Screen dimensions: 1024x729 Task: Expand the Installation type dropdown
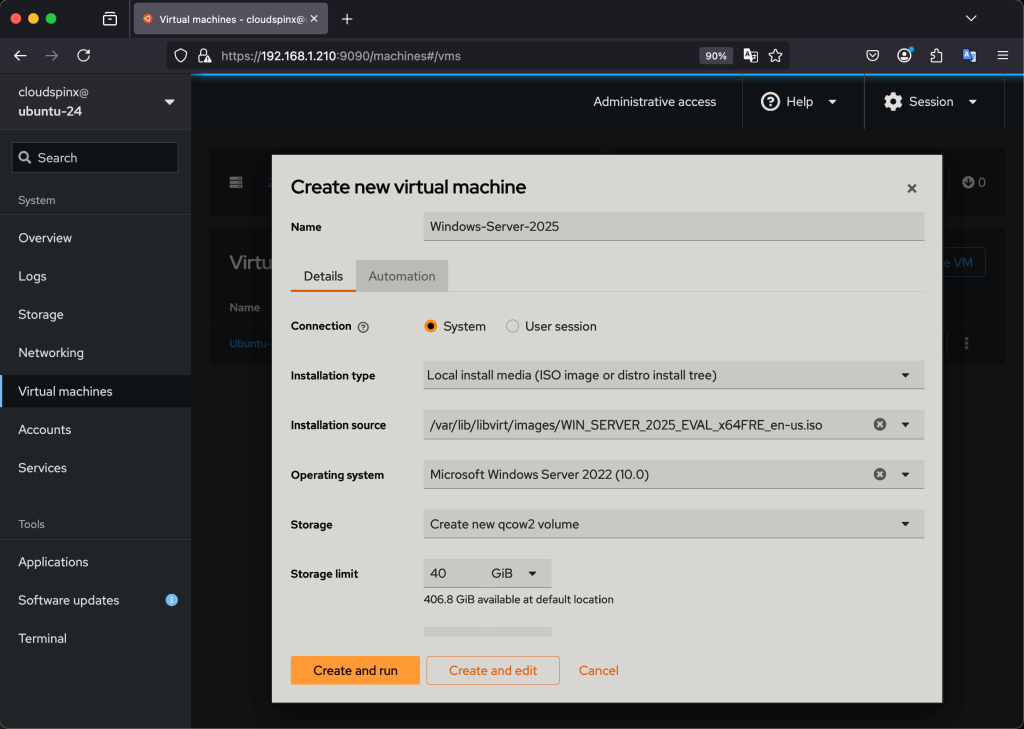click(x=674, y=376)
